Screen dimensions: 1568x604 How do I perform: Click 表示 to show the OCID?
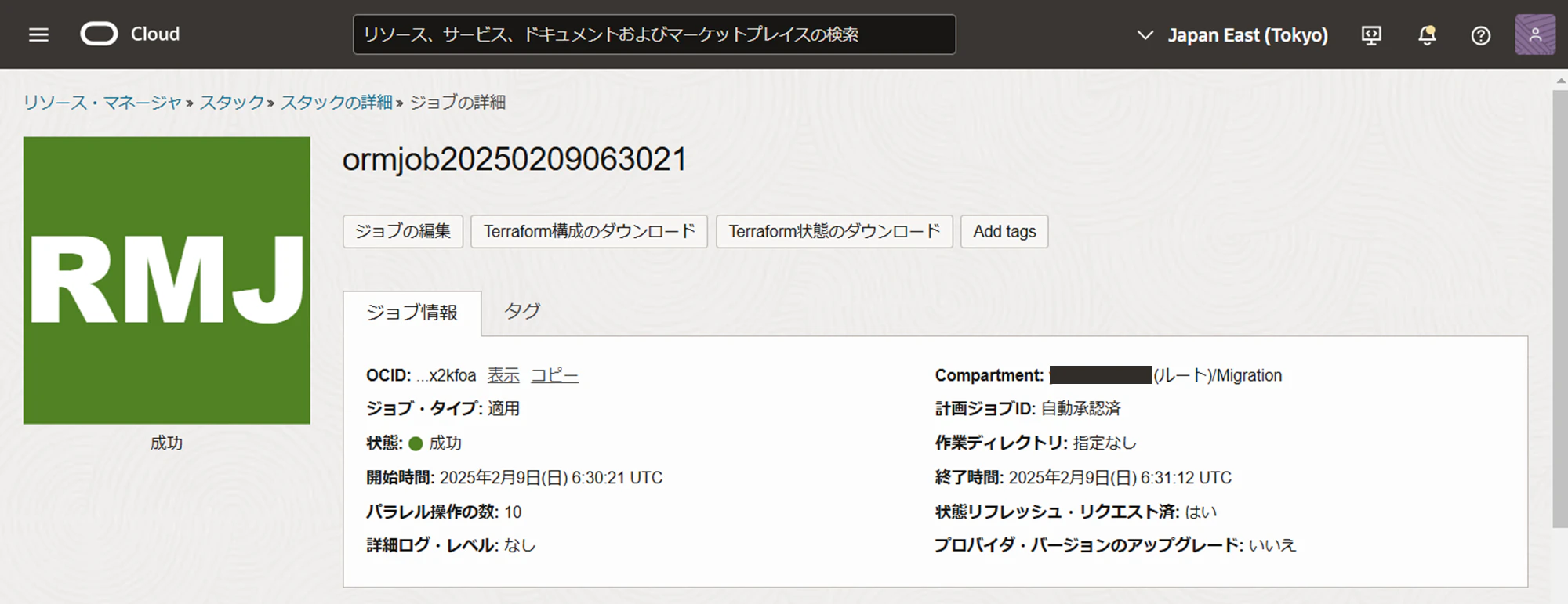pos(503,375)
